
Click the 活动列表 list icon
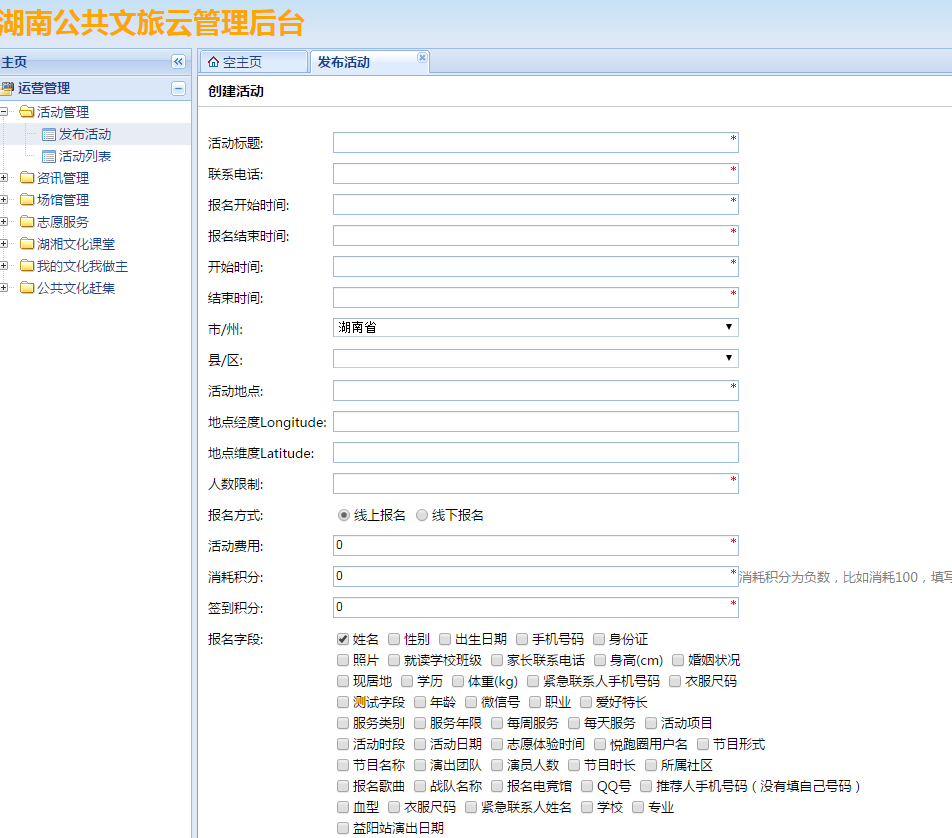pyautogui.click(x=49, y=156)
